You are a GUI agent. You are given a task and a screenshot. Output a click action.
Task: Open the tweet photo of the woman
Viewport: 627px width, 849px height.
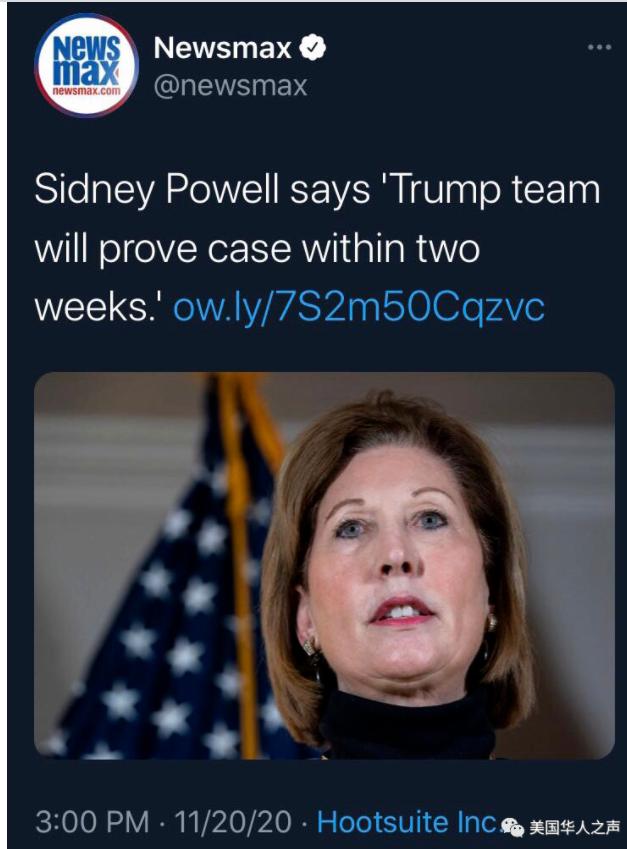click(x=324, y=565)
